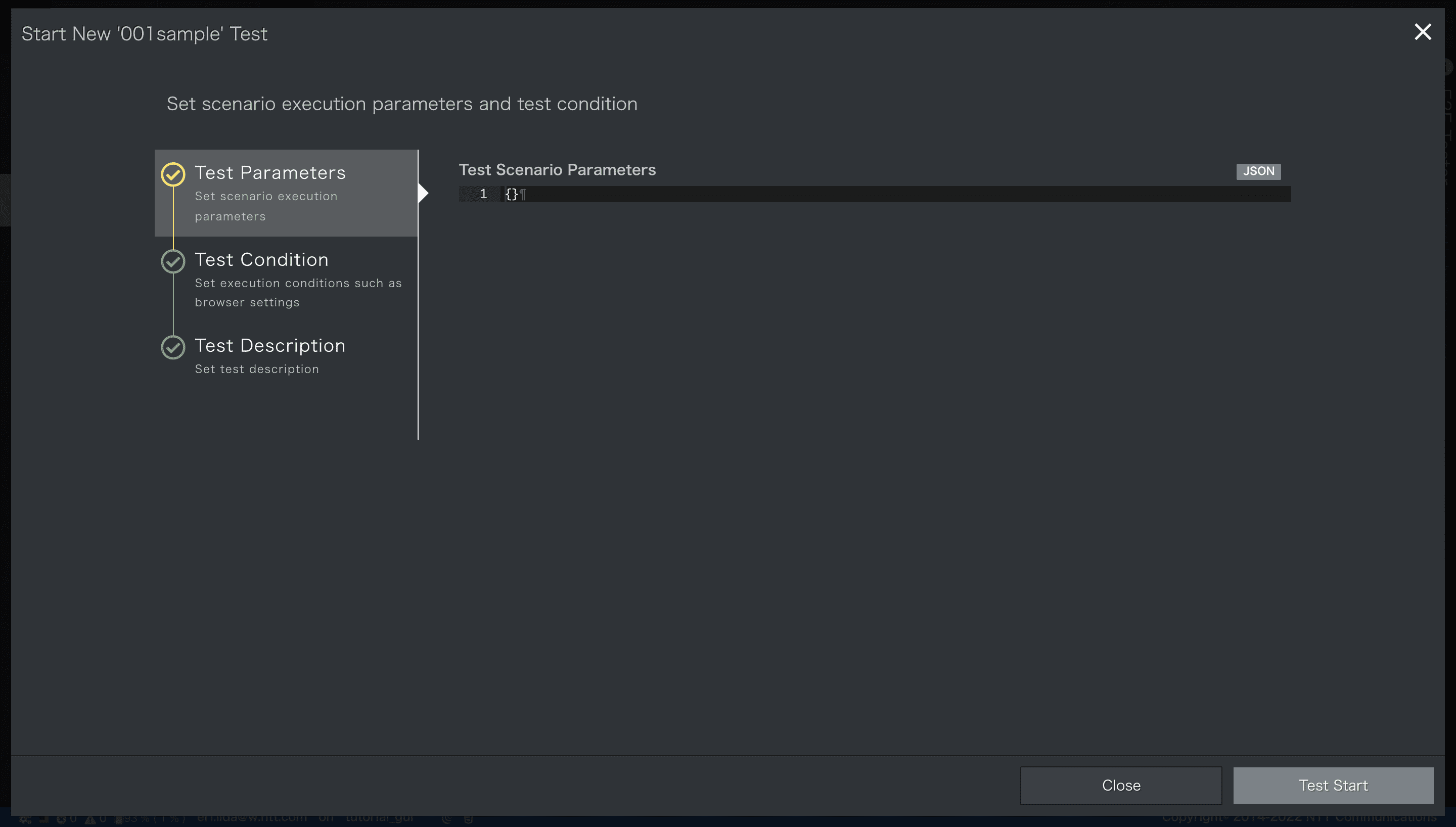Click line number 1 in the editor gutter

pos(483,194)
